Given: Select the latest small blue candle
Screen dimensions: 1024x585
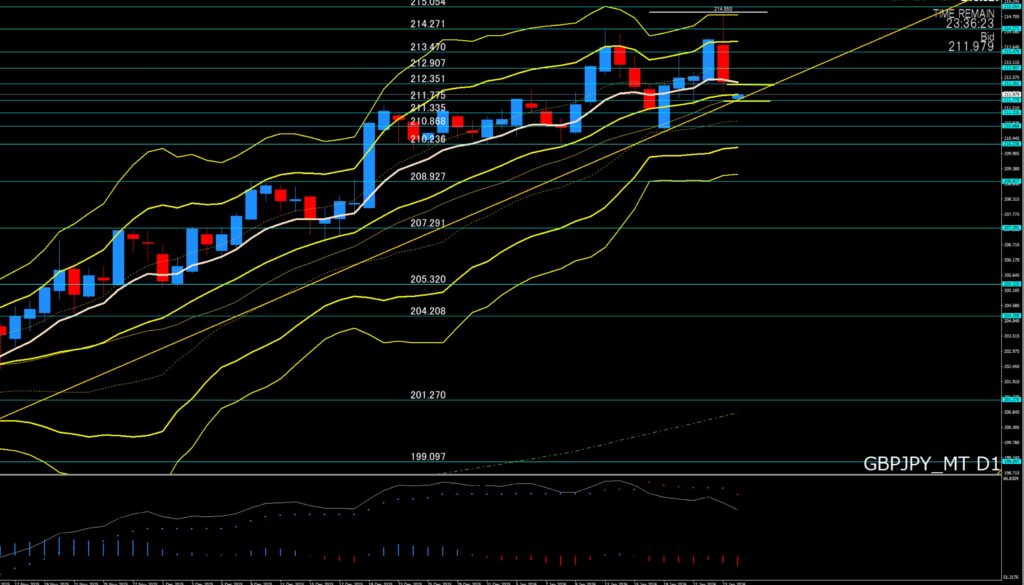Looking at the screenshot, I should click(x=738, y=96).
